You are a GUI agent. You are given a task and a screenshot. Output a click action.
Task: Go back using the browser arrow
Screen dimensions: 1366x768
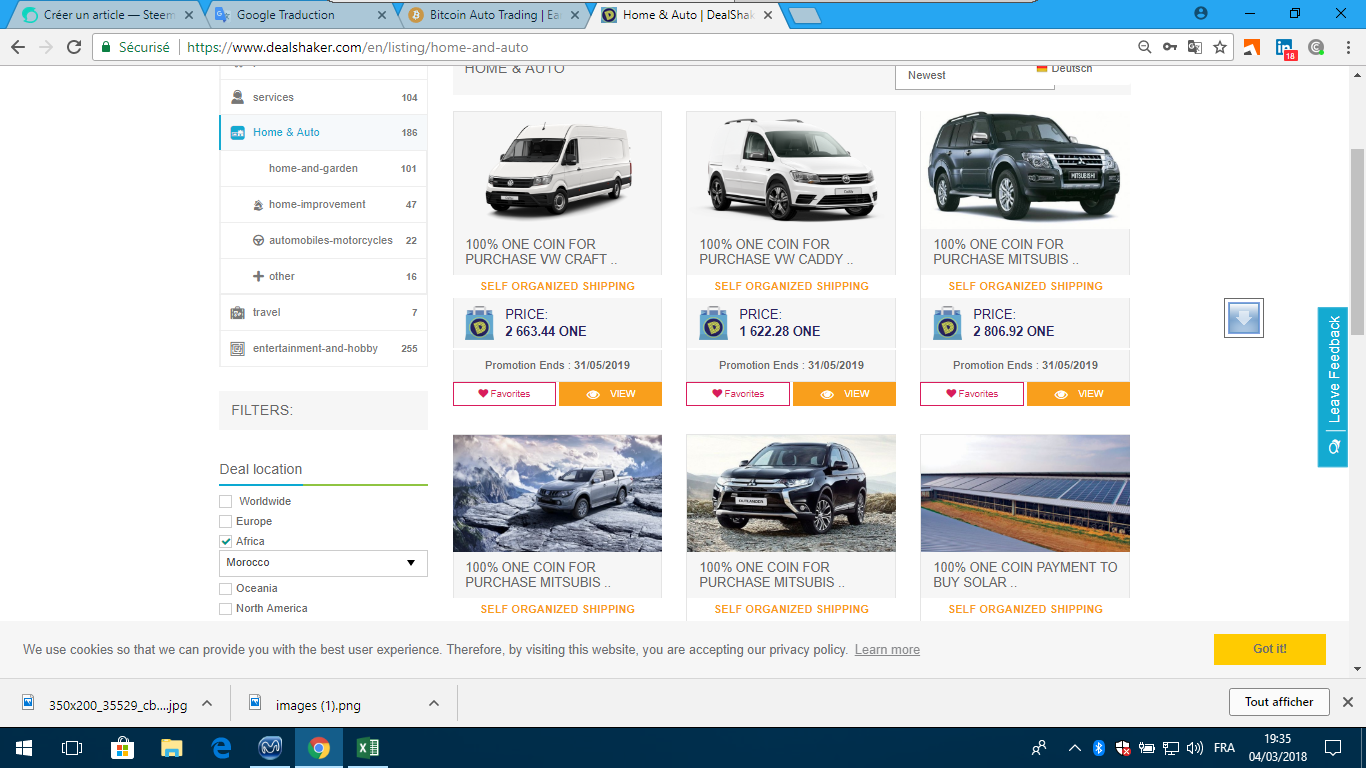[18, 47]
